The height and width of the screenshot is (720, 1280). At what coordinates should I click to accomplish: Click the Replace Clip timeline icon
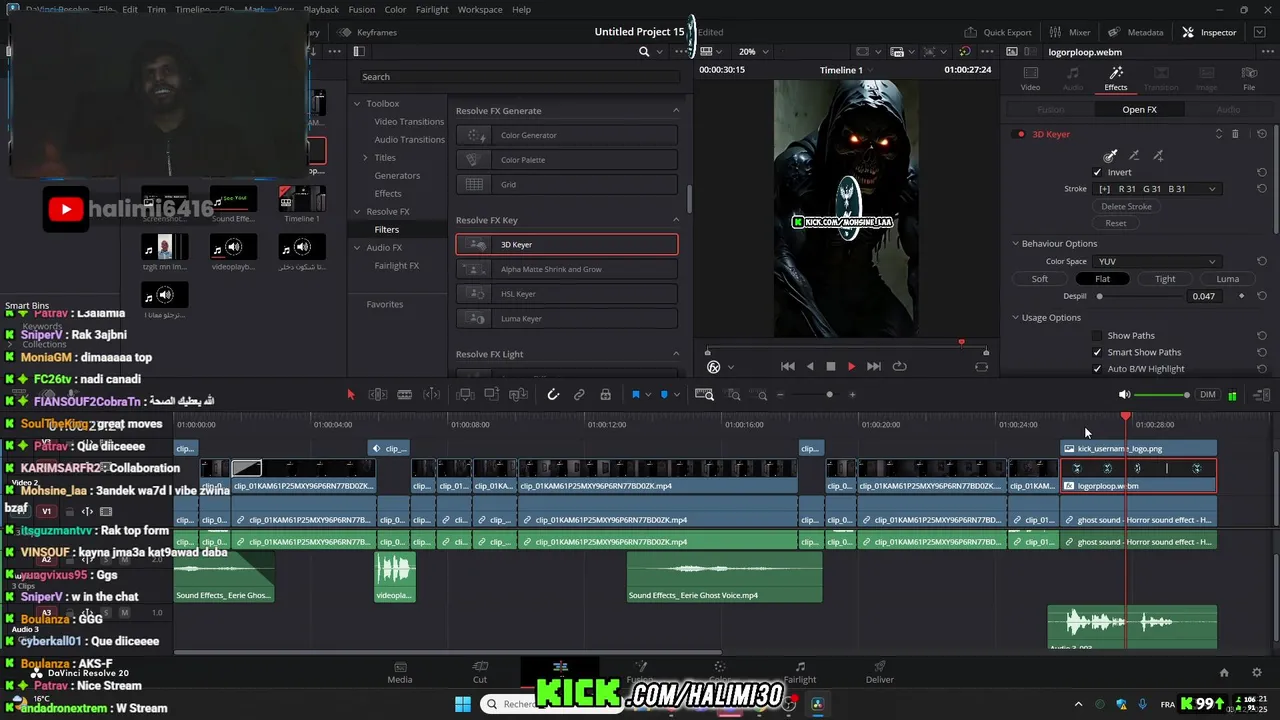tap(517, 395)
